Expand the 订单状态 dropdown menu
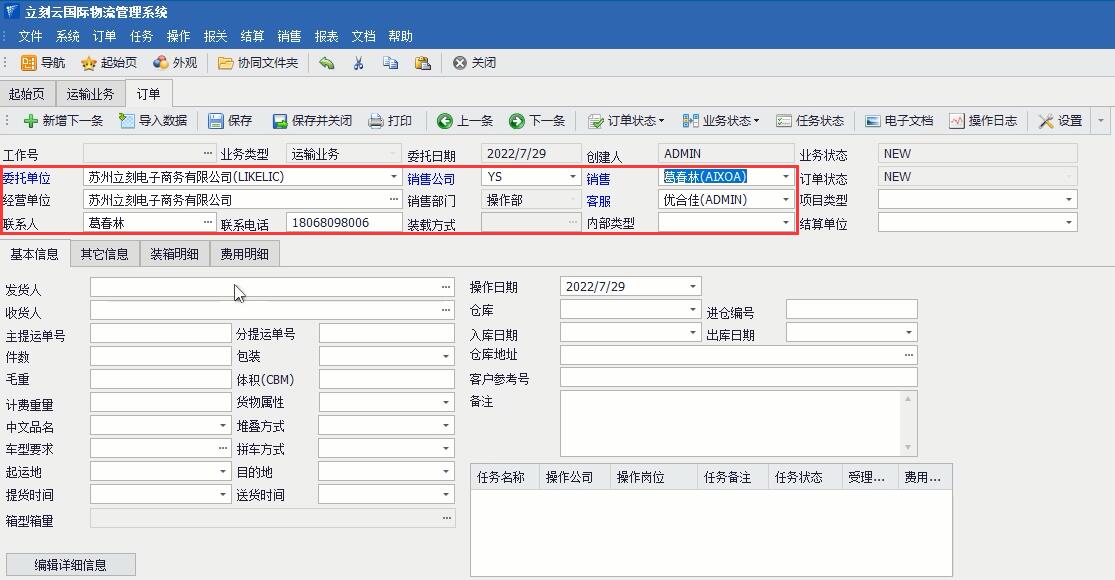This screenshot has width=1115, height=580. (661, 121)
